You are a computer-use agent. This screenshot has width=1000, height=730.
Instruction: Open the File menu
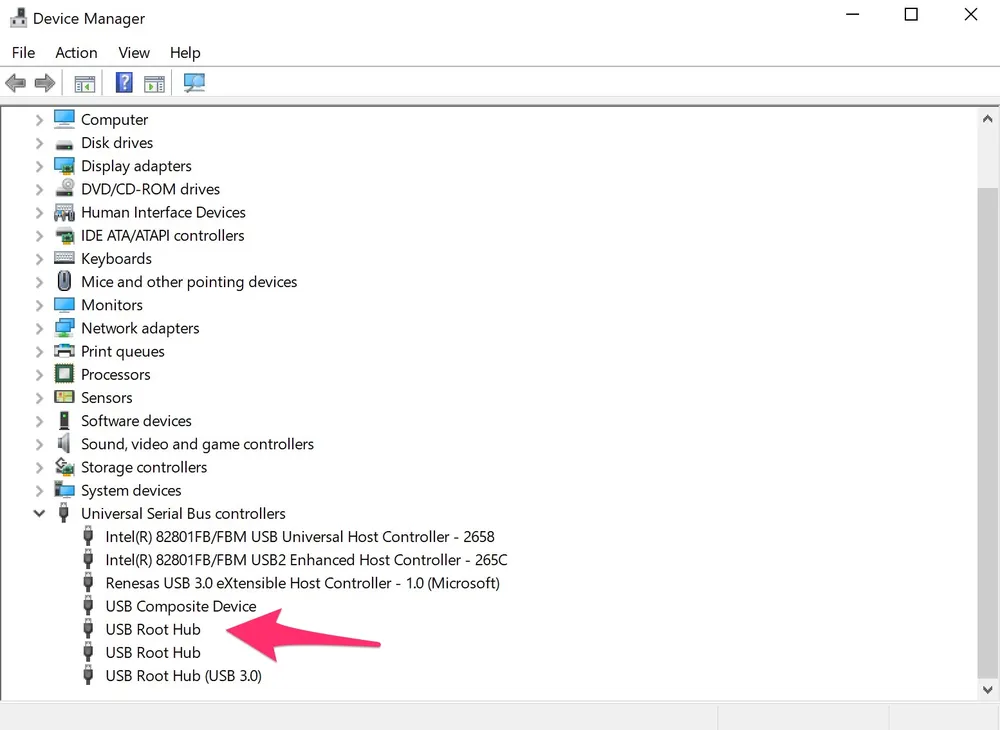pos(23,53)
